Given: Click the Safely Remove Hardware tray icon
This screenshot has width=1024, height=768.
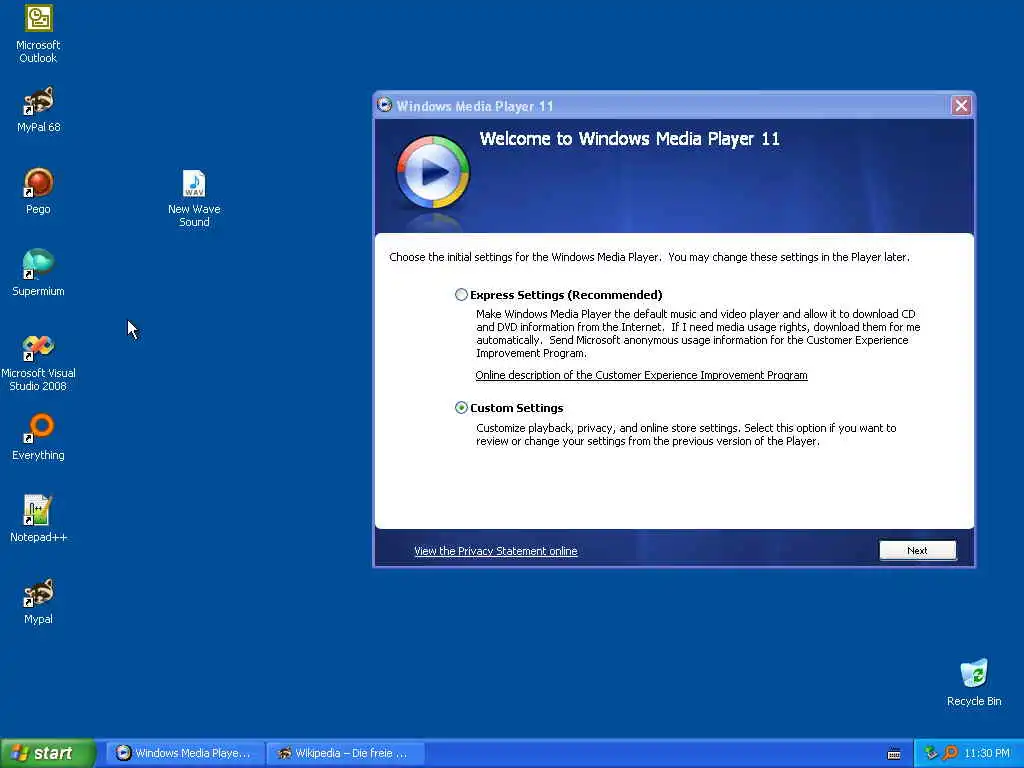Looking at the screenshot, I should [931, 753].
